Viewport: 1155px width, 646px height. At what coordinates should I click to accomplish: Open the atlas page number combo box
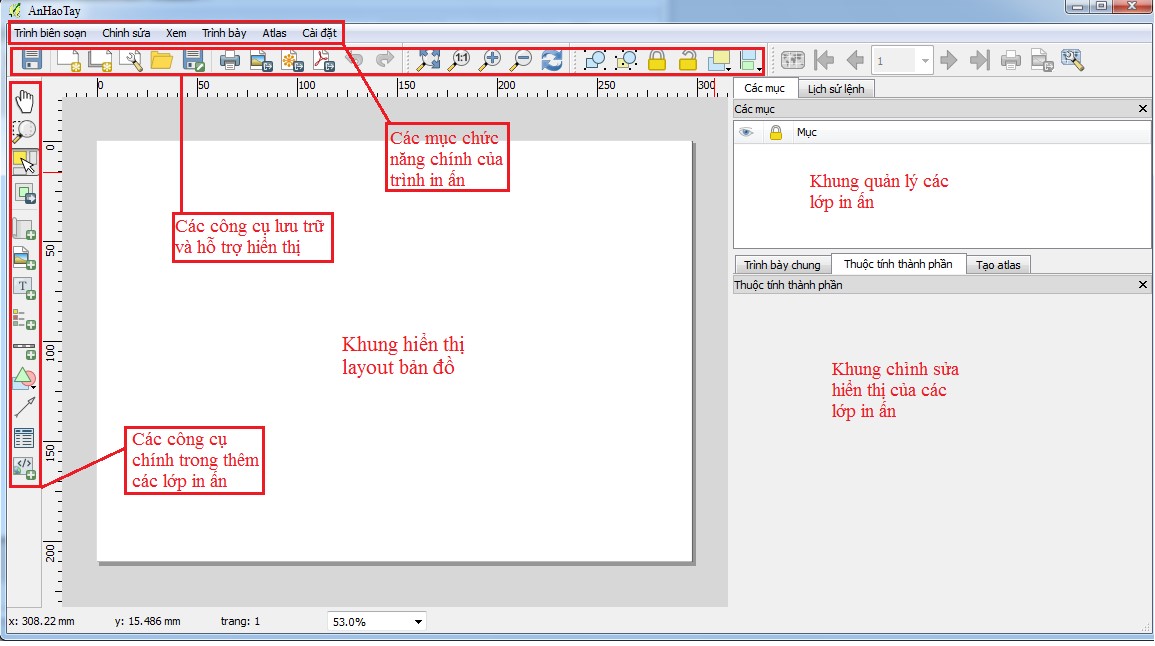coord(902,61)
